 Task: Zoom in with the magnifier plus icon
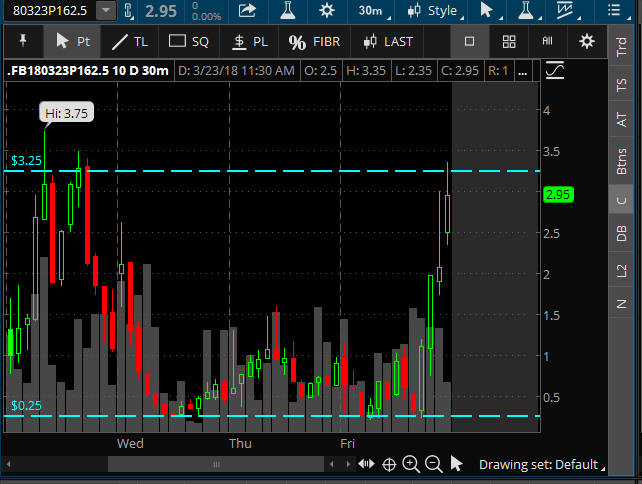(411, 464)
